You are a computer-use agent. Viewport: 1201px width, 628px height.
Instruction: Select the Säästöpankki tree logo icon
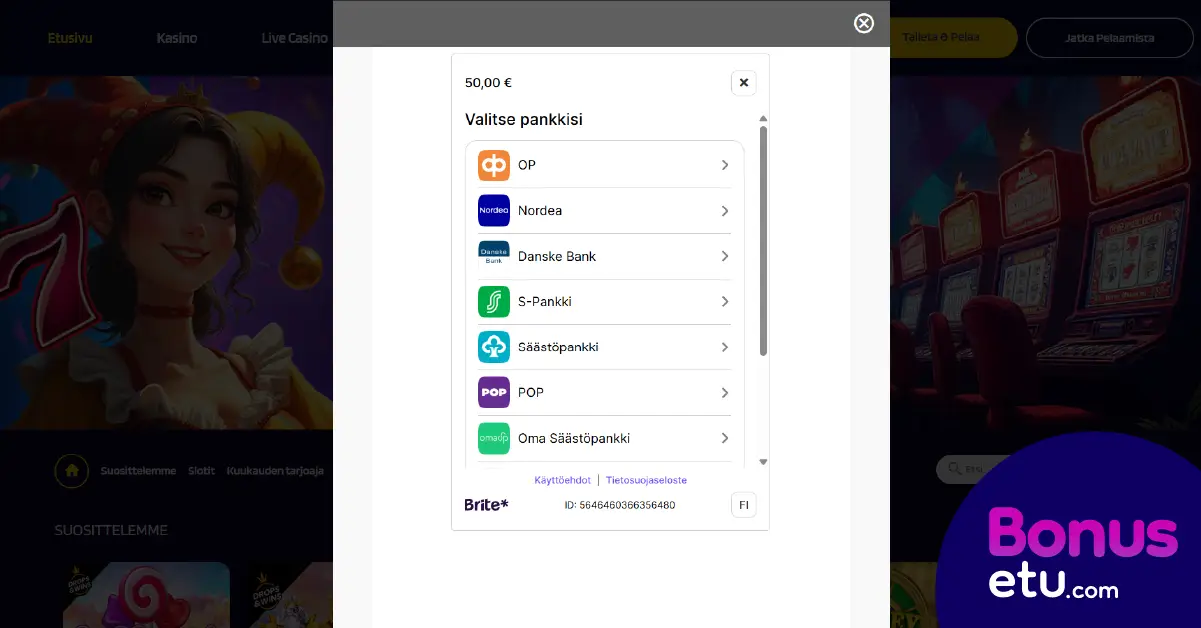click(494, 347)
